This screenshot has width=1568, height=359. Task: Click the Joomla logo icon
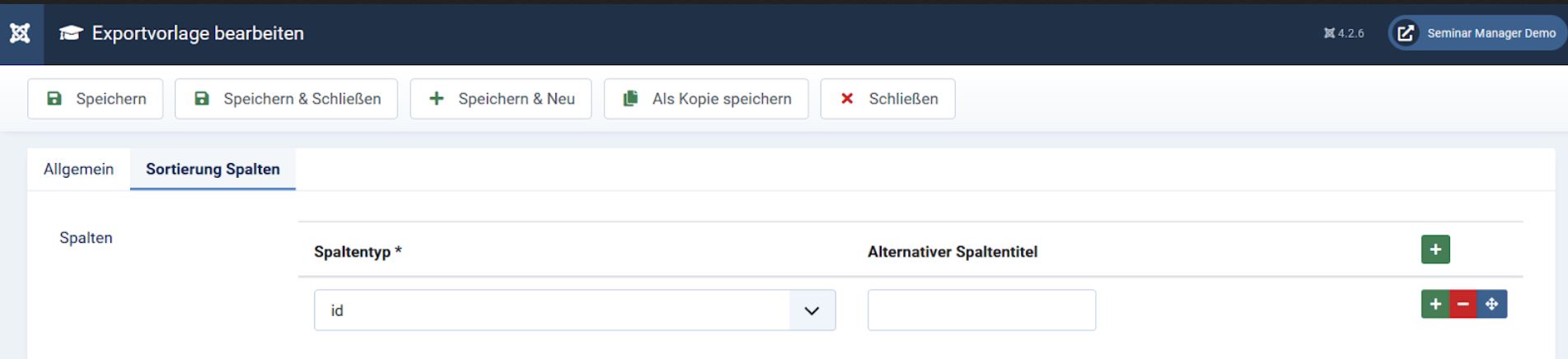point(21,33)
